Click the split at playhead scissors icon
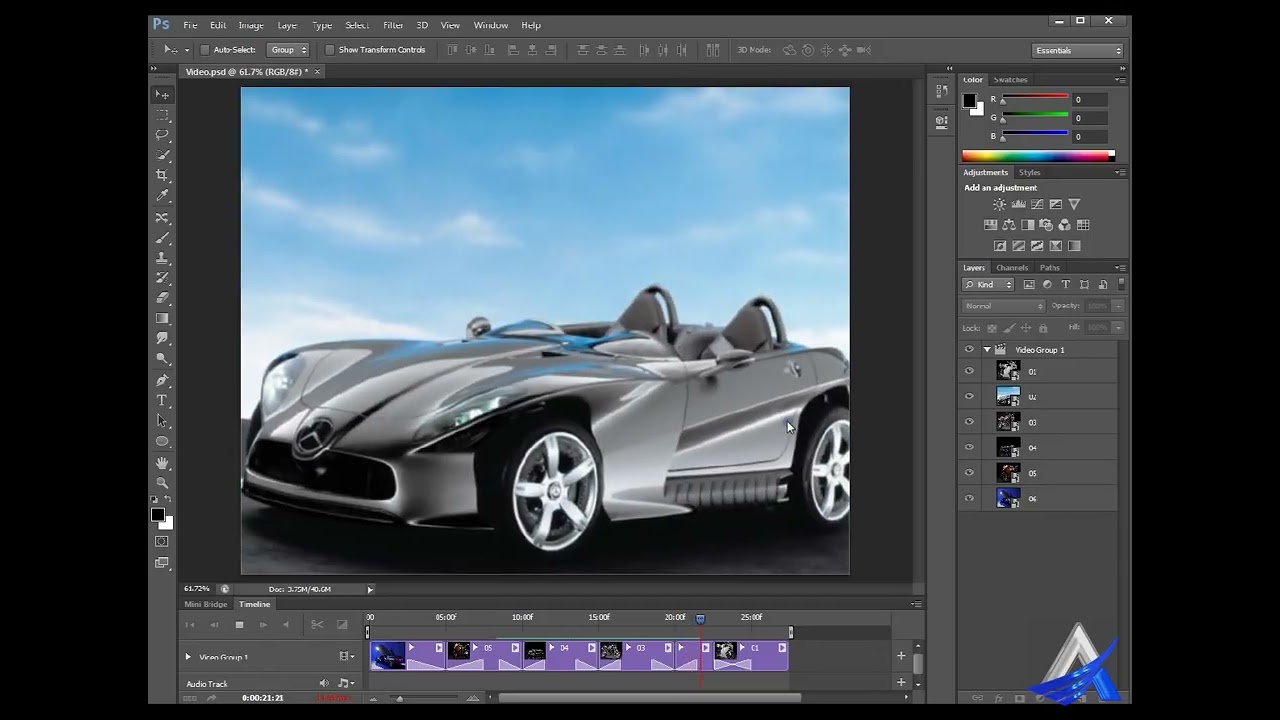 point(317,625)
